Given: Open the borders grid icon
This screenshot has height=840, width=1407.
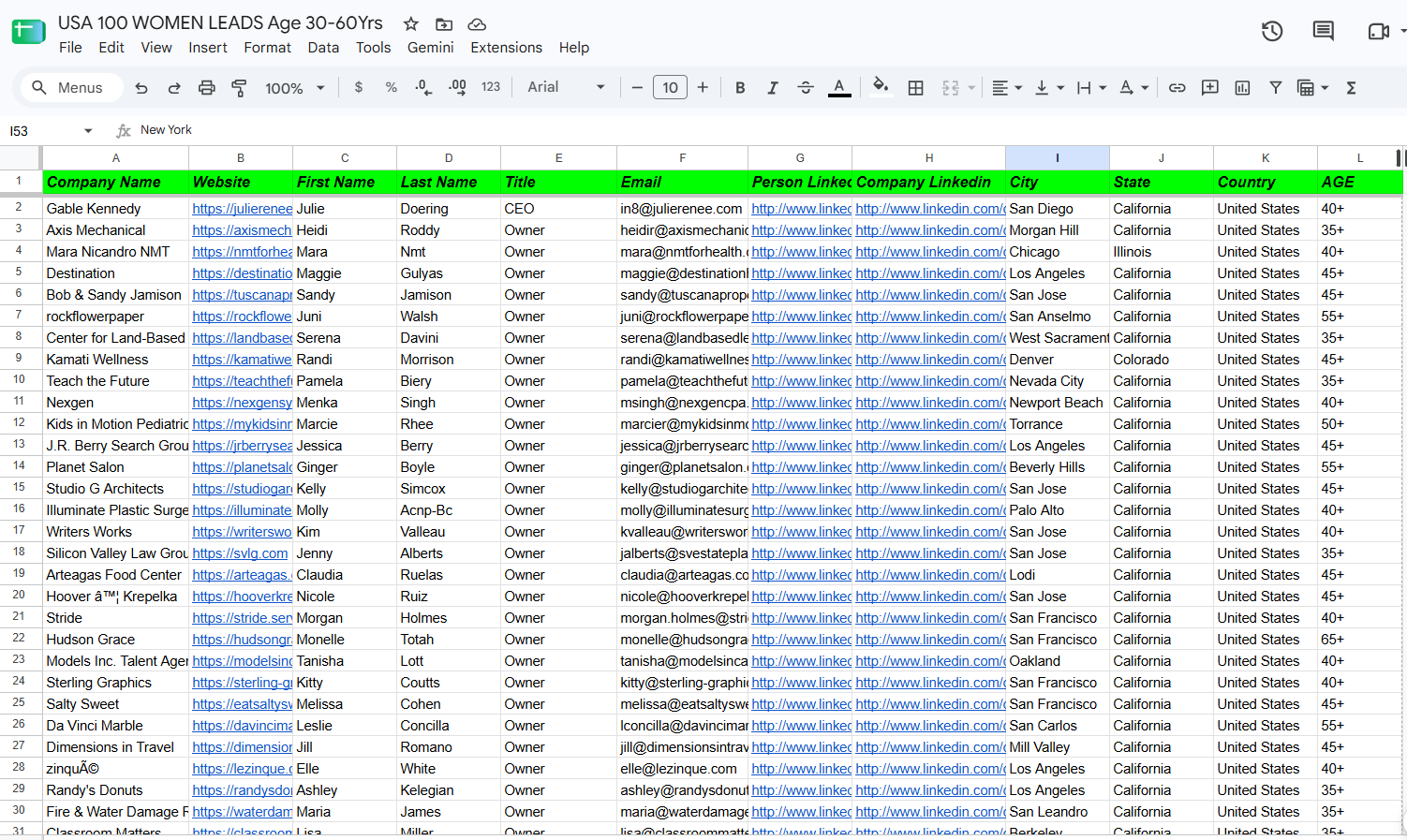Looking at the screenshot, I should (916, 88).
